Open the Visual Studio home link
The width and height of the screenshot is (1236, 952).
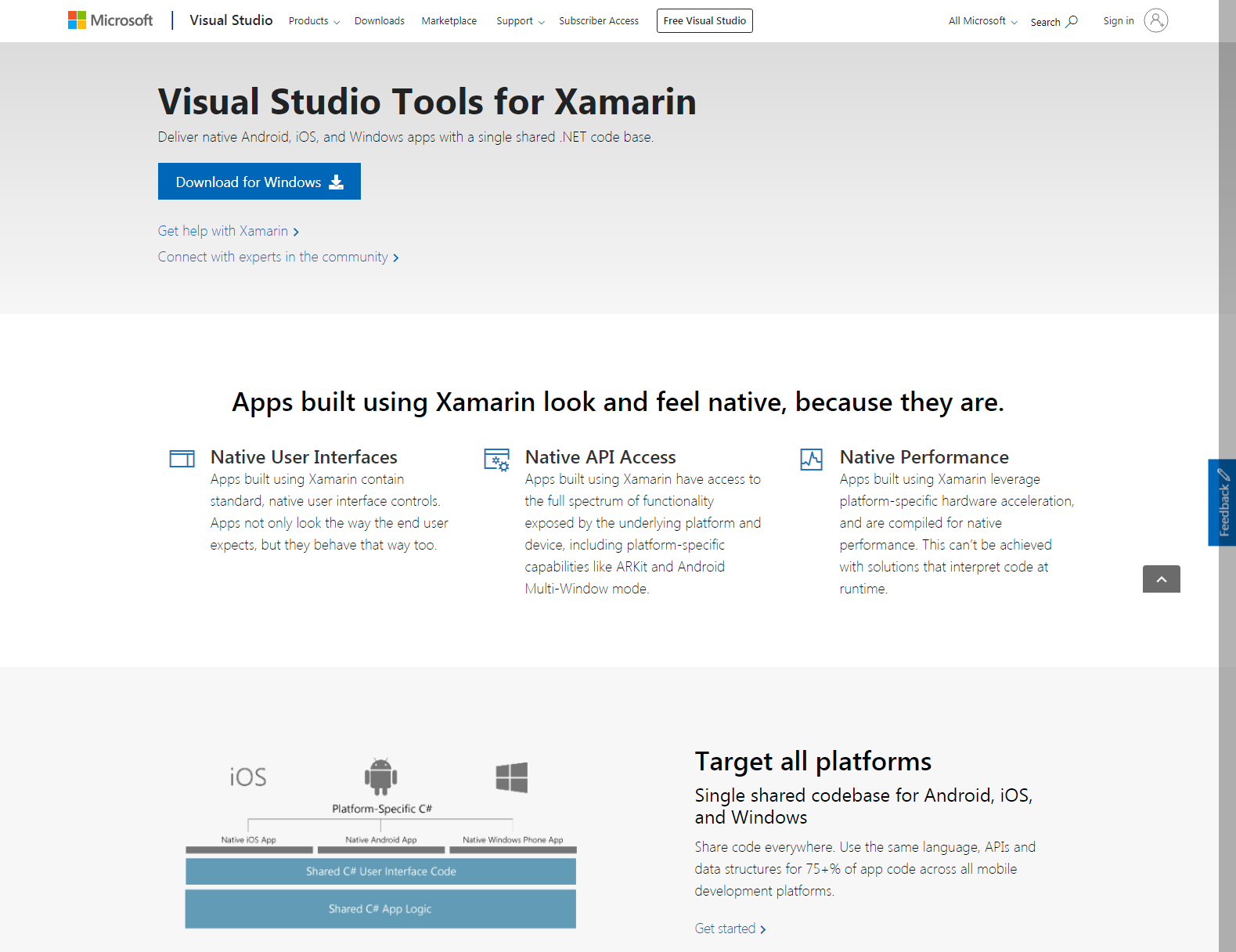(x=231, y=20)
